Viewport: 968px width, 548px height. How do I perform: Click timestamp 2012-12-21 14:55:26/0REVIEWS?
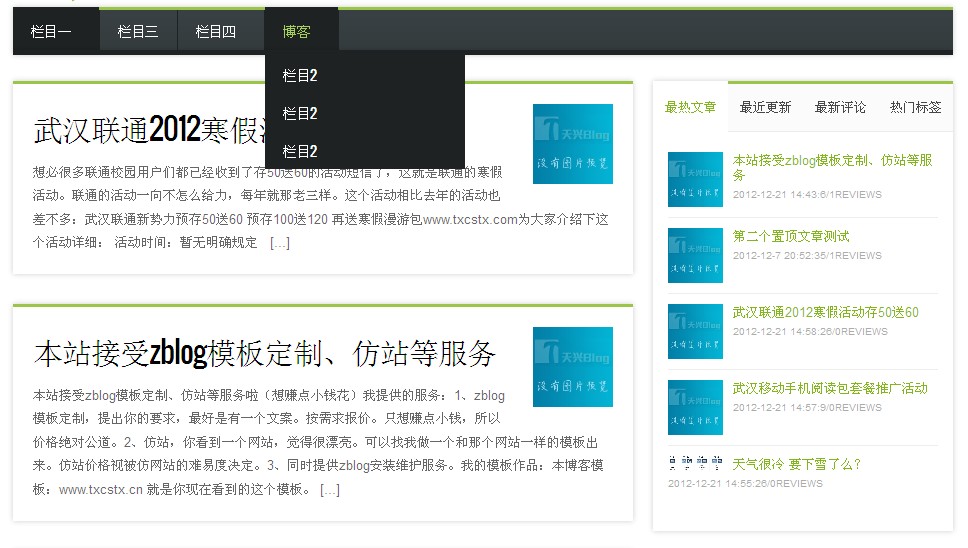point(745,483)
